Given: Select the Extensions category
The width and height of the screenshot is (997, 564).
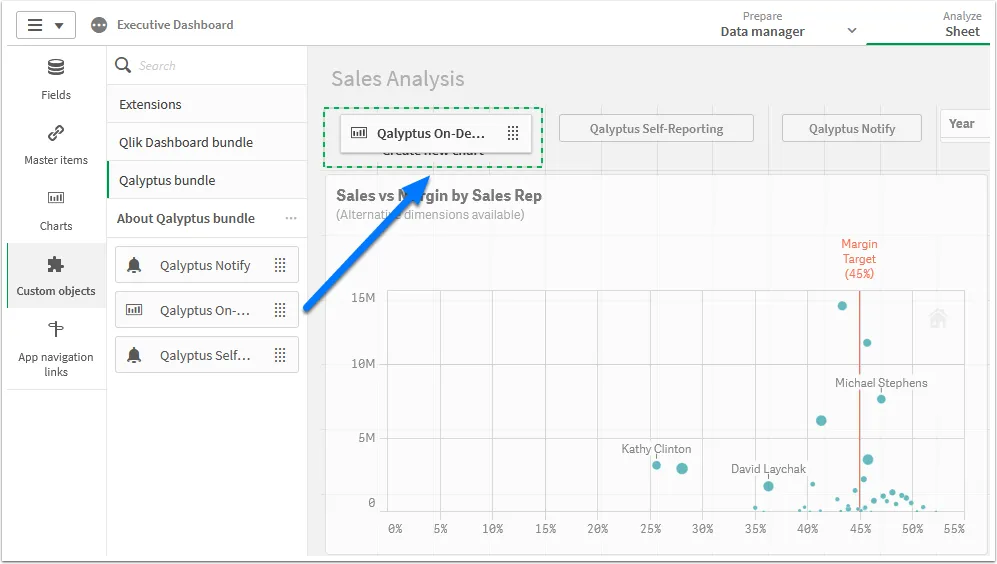Looking at the screenshot, I should 151,104.
